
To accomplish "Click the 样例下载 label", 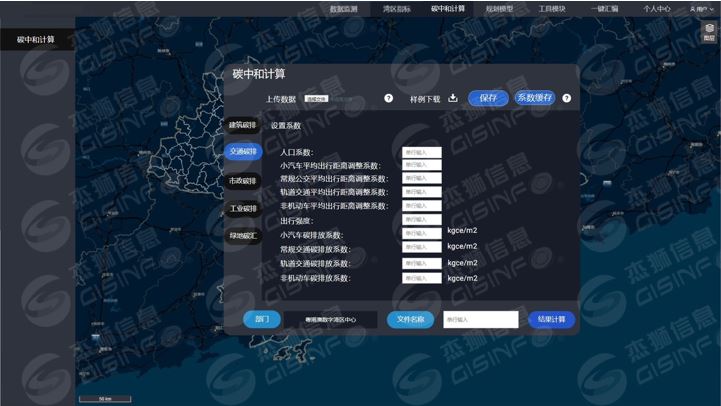I will pos(425,99).
